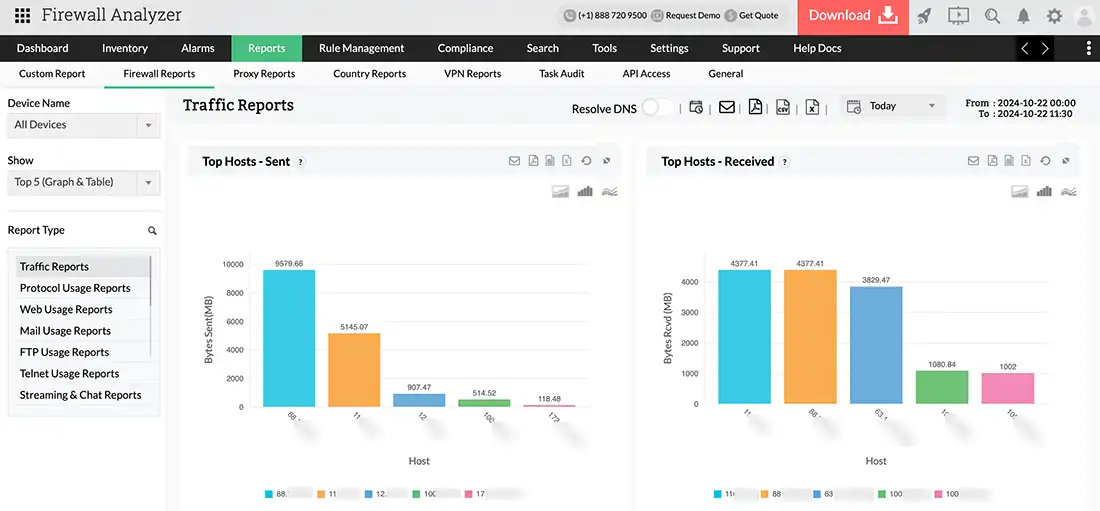Open the Inventory tab
The width and height of the screenshot is (1100, 511).
[x=125, y=48]
